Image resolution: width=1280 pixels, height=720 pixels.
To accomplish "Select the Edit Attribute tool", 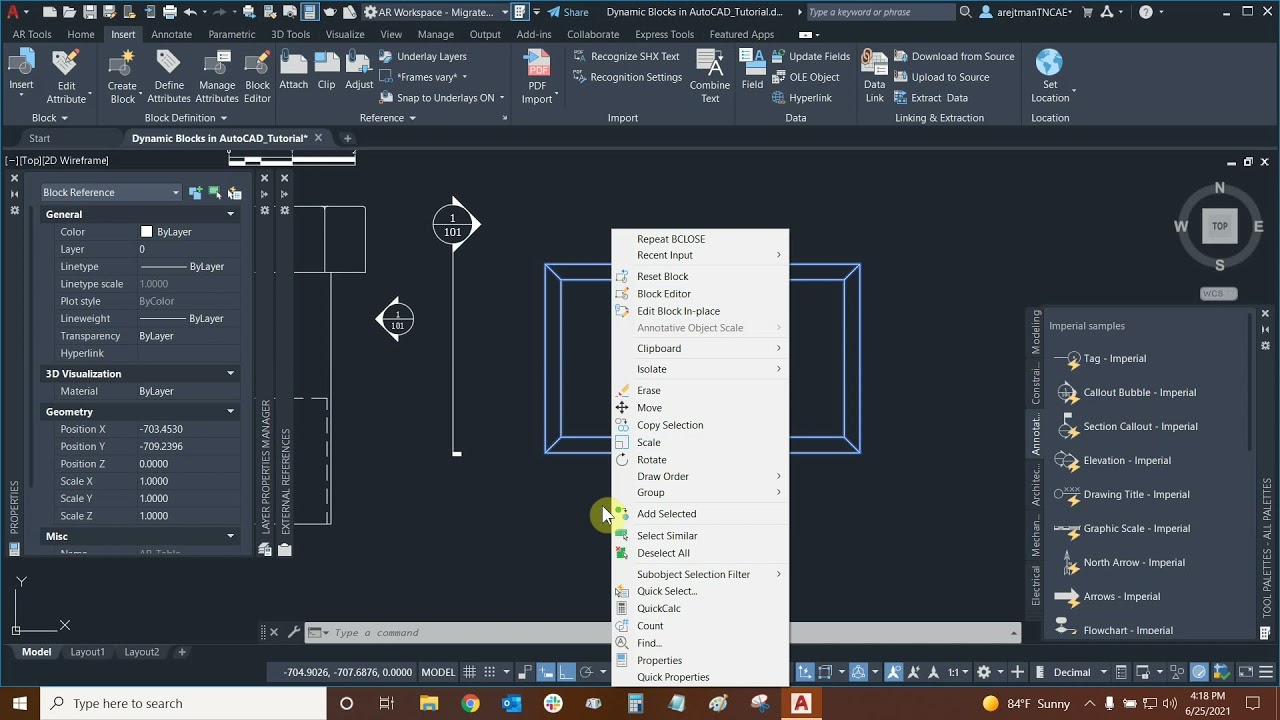I will pyautogui.click(x=66, y=77).
